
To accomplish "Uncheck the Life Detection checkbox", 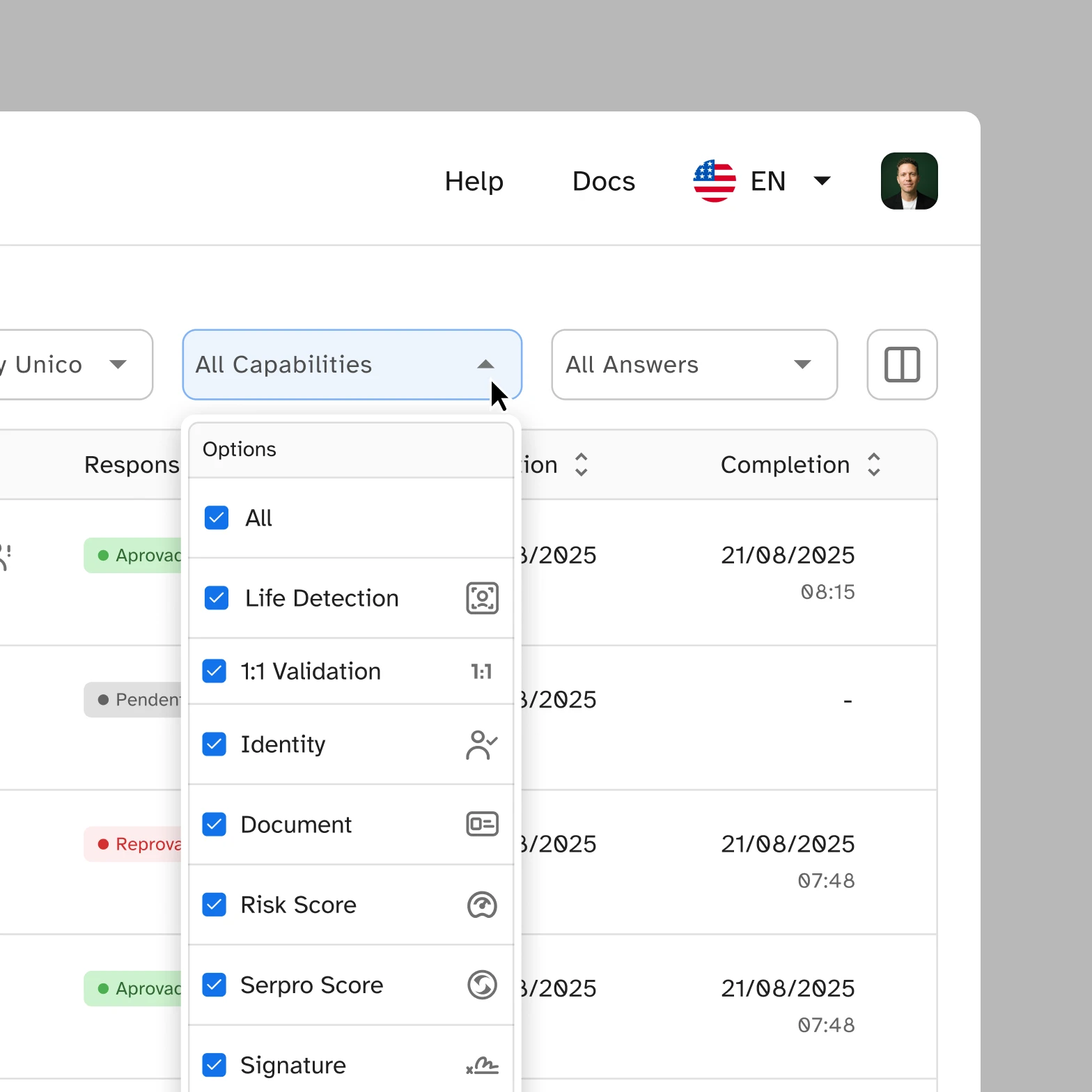I will coord(217,598).
